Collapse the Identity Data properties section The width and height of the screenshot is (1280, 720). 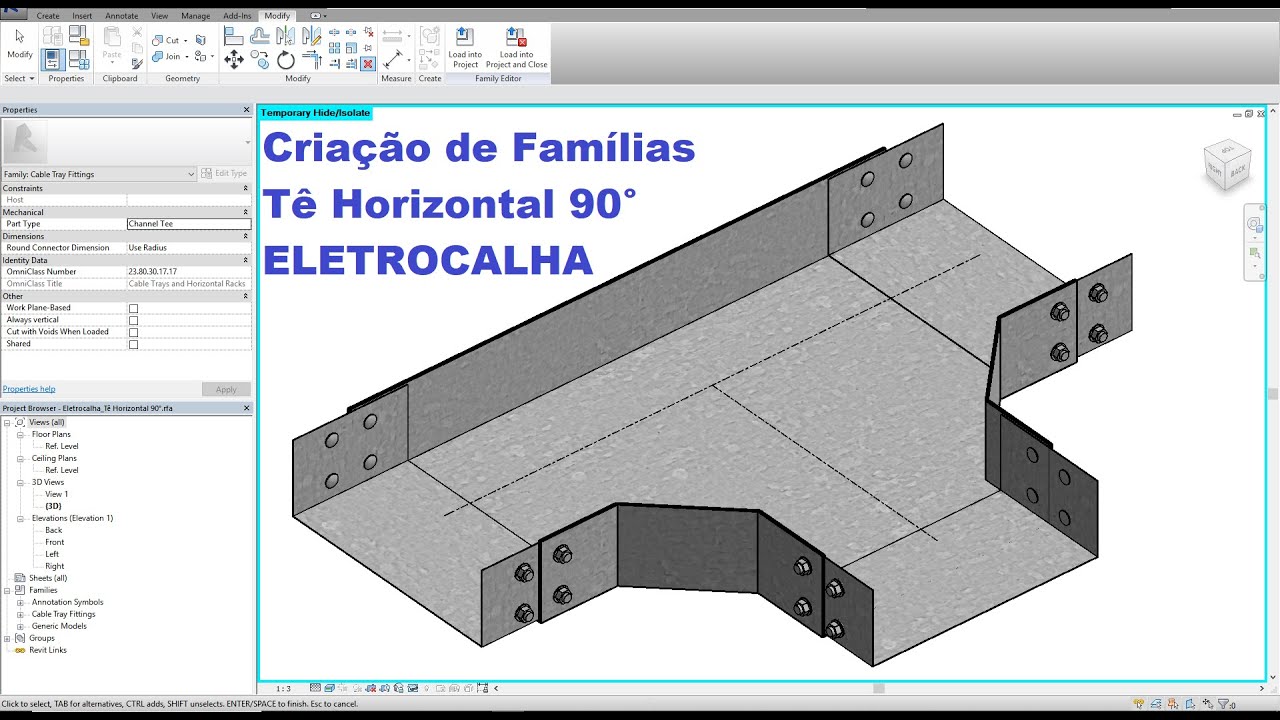click(246, 260)
